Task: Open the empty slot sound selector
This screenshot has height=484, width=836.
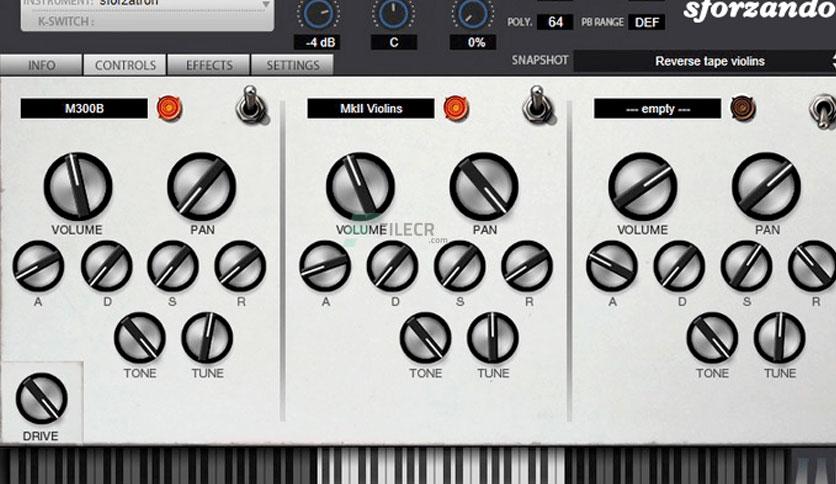Action: 657,109
